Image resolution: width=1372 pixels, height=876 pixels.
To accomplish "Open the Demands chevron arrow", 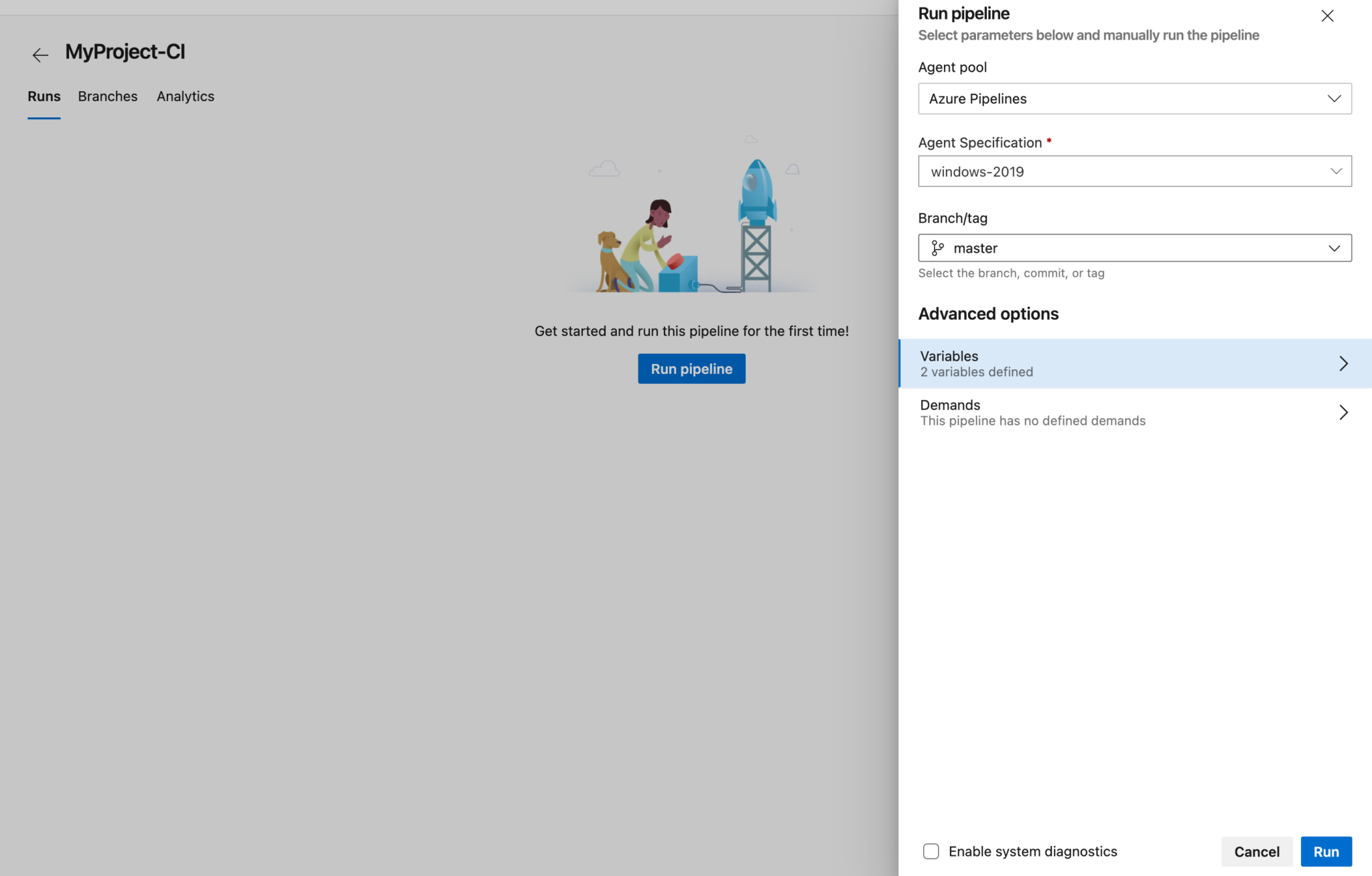I will [1343, 412].
